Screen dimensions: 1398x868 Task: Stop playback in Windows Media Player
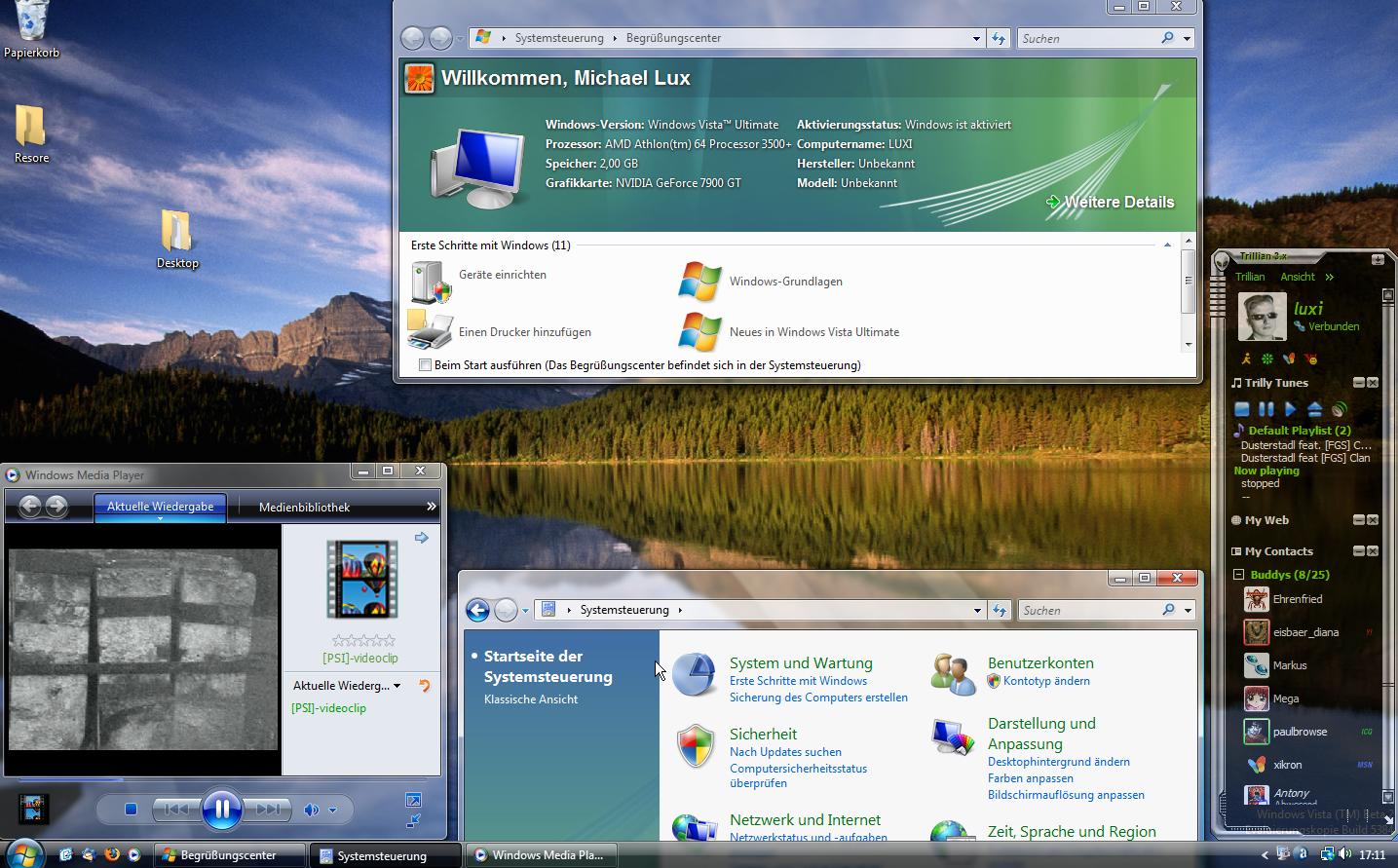(131, 809)
